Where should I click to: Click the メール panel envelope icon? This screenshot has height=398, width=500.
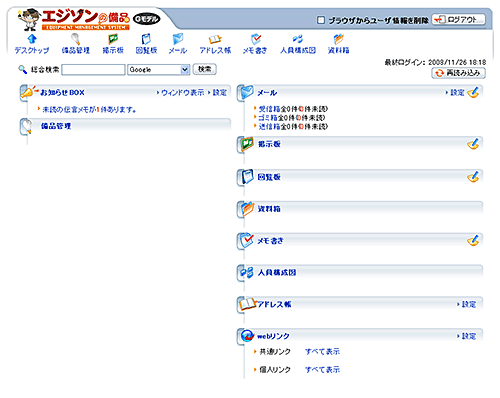click(246, 92)
